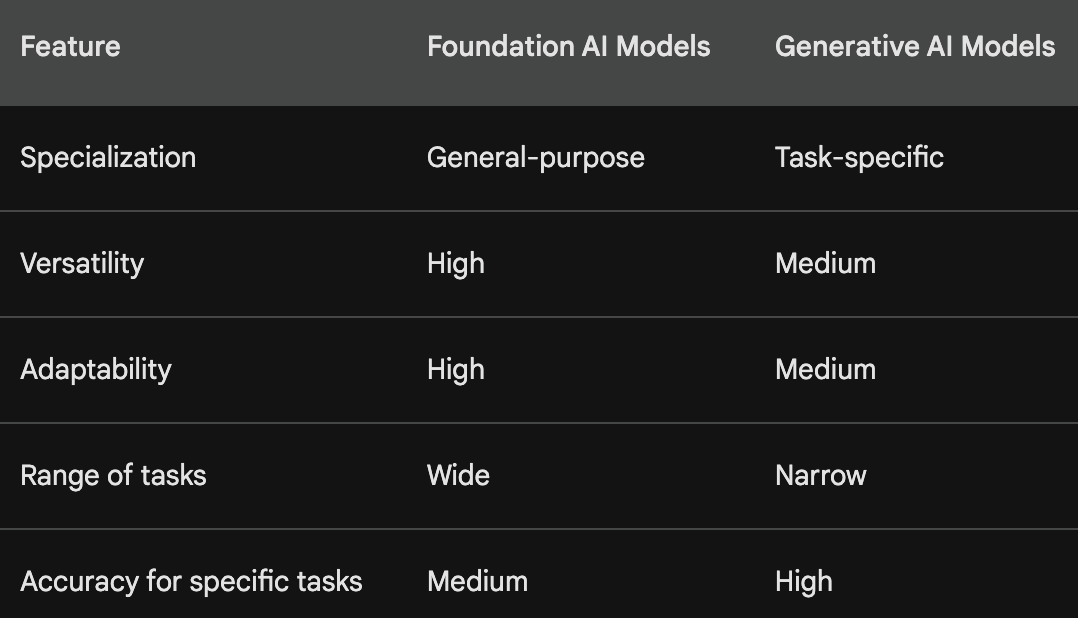Click the Feature column header
Screen dimensions: 1078x618
pyautogui.click(x=70, y=47)
